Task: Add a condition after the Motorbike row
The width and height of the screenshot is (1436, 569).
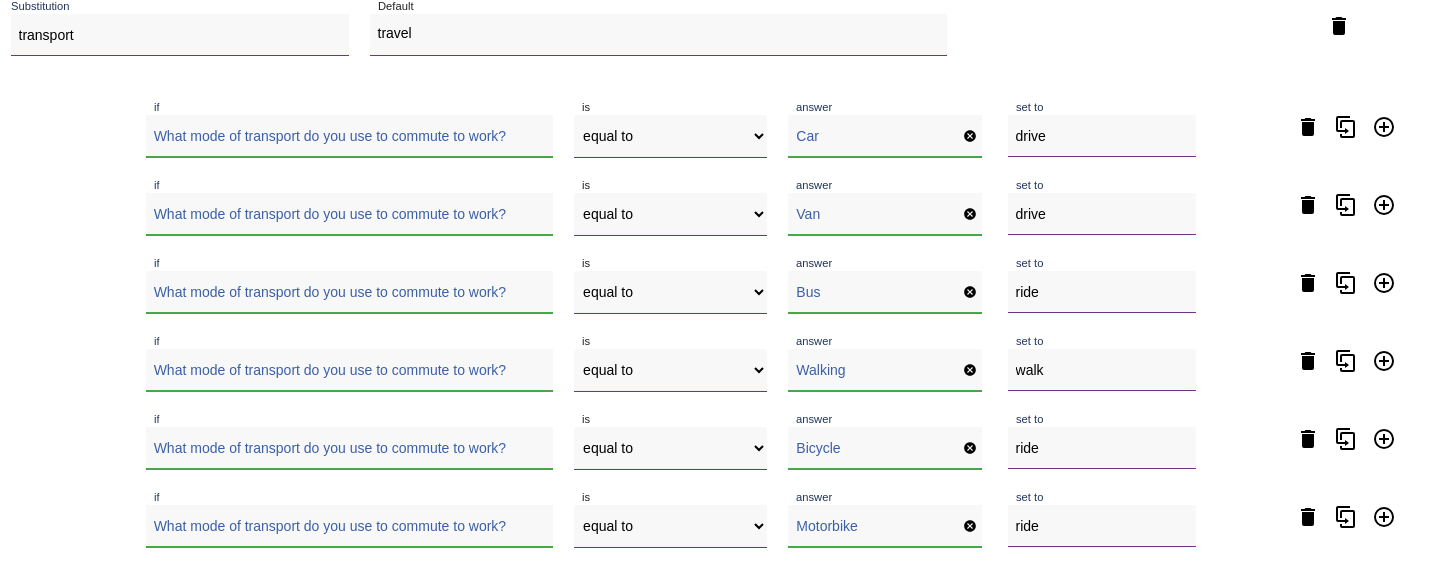Action: pos(1384,517)
